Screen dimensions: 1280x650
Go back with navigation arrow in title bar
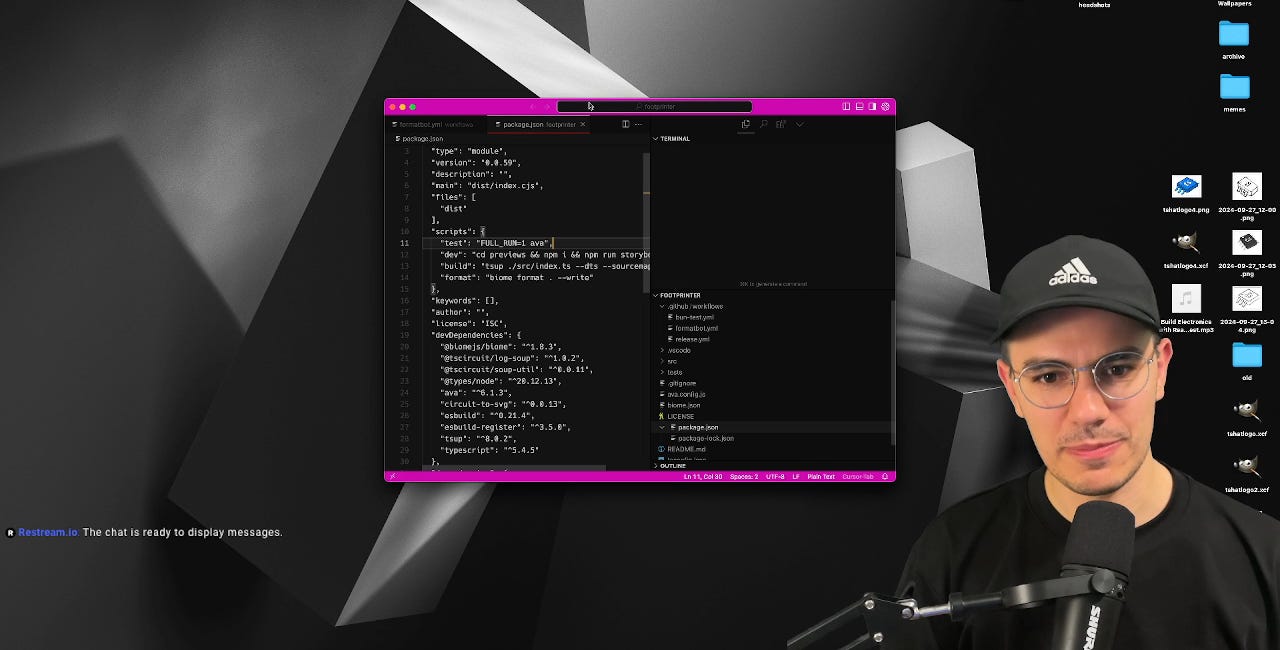(x=532, y=106)
